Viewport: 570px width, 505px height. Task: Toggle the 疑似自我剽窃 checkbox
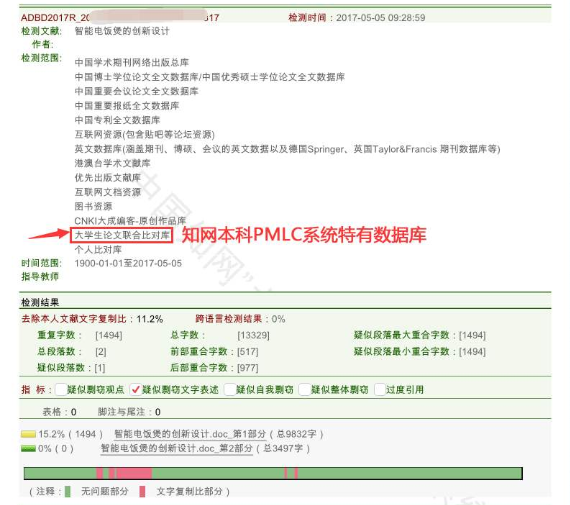pyautogui.click(x=230, y=389)
